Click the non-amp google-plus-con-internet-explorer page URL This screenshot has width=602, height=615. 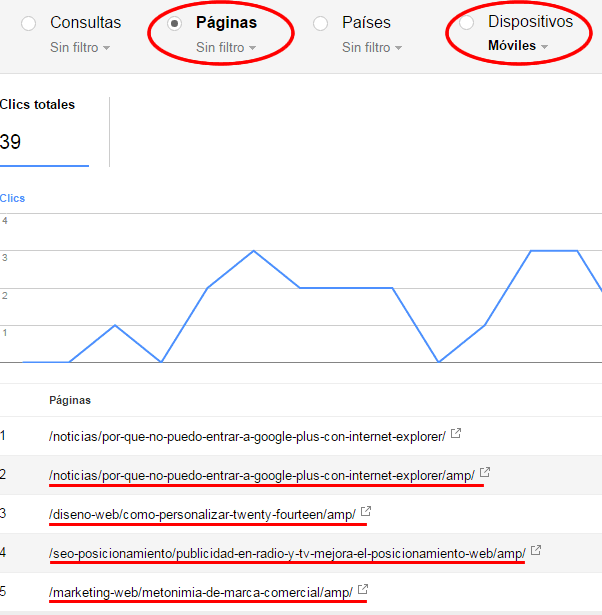coord(247,437)
